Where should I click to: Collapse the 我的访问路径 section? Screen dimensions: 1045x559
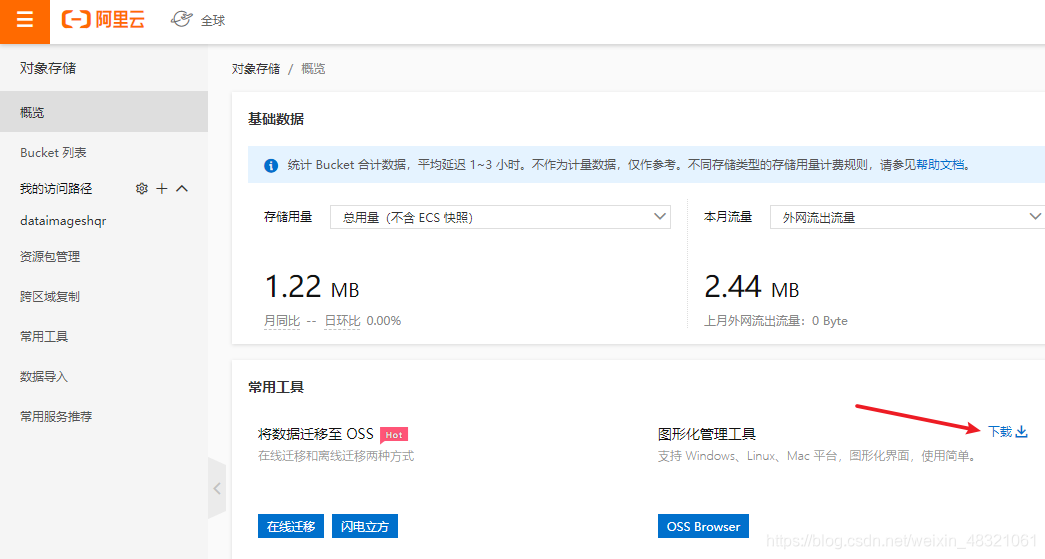pos(182,189)
